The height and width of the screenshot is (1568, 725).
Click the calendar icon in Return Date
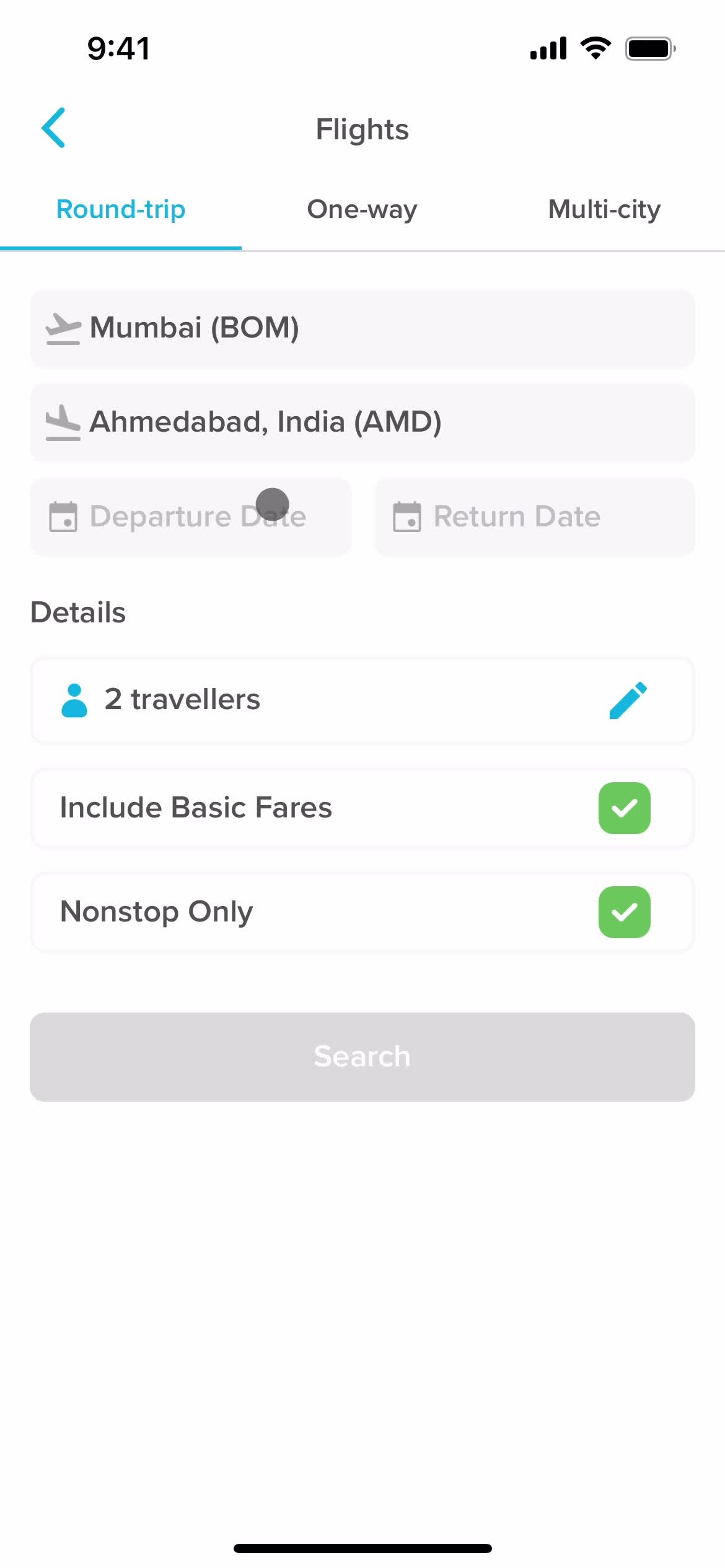[x=407, y=516]
